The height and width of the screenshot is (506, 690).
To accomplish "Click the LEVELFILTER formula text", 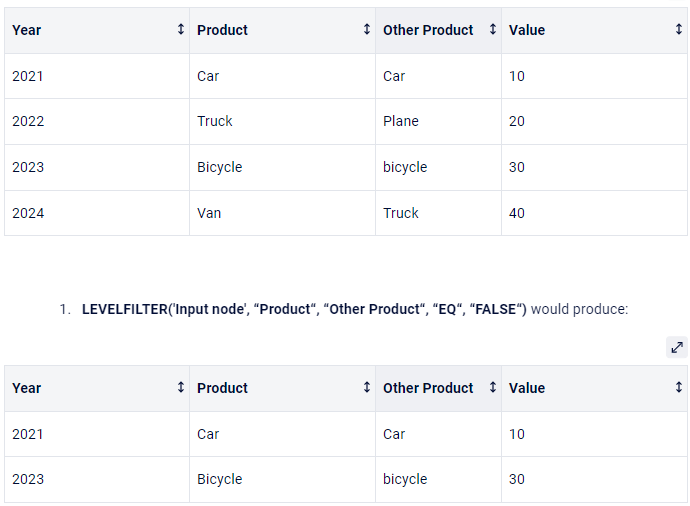I will tap(304, 309).
